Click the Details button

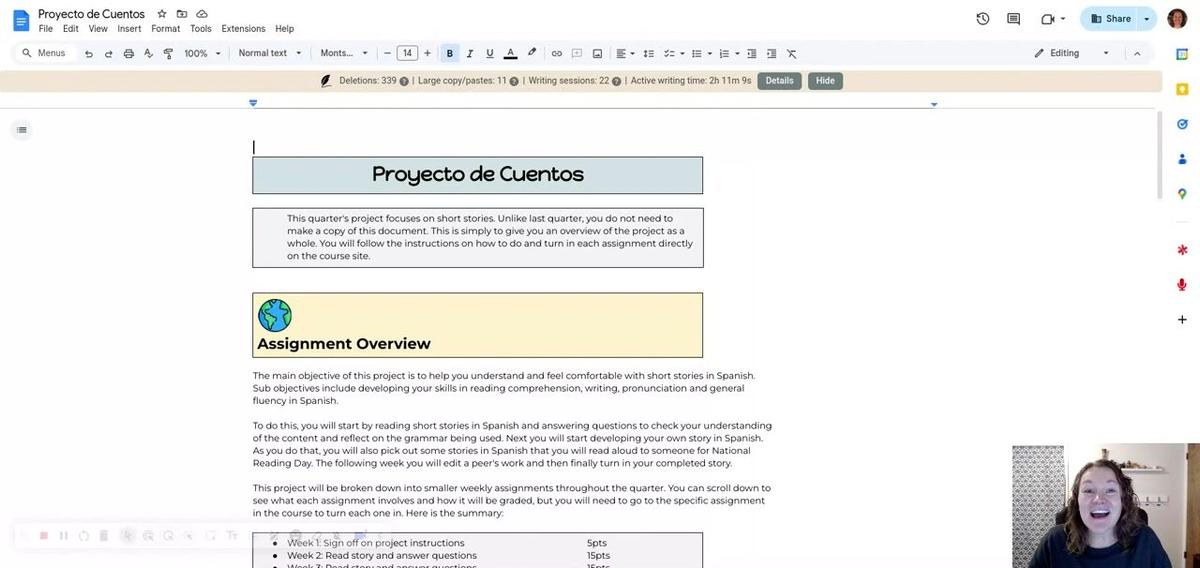779,81
